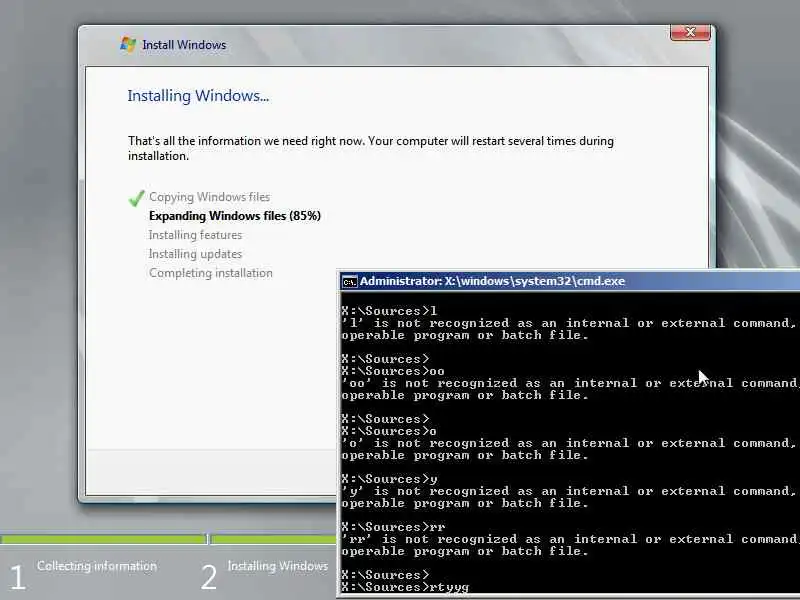Click the 'X:\Sources>l' command line

tap(389, 311)
